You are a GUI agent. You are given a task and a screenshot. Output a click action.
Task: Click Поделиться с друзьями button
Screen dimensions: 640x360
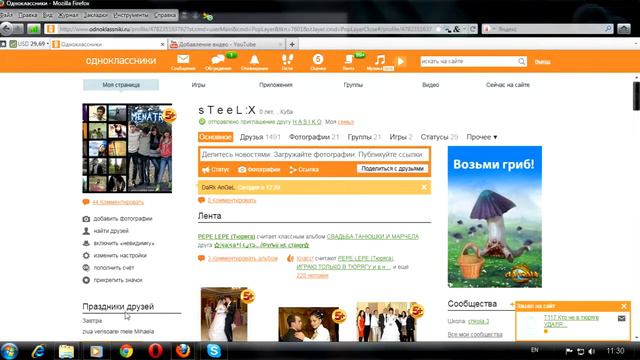point(392,169)
